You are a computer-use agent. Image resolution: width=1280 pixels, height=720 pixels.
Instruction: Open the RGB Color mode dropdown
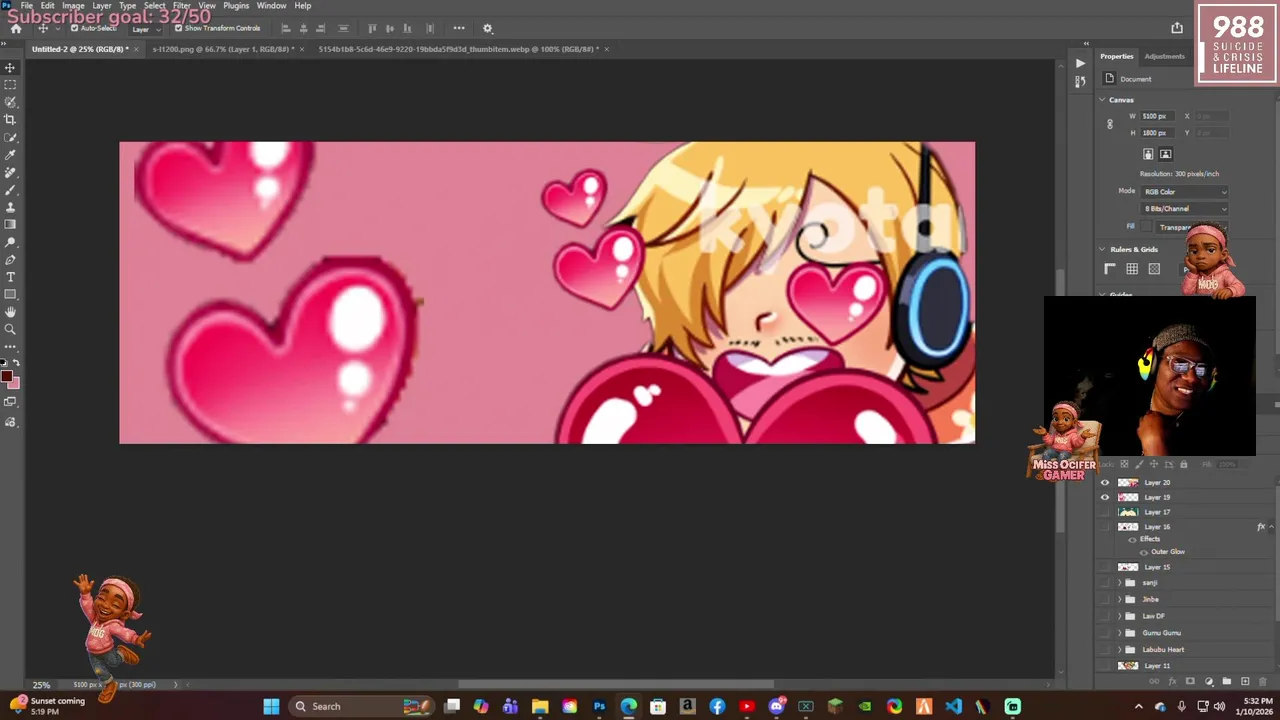click(x=1184, y=192)
